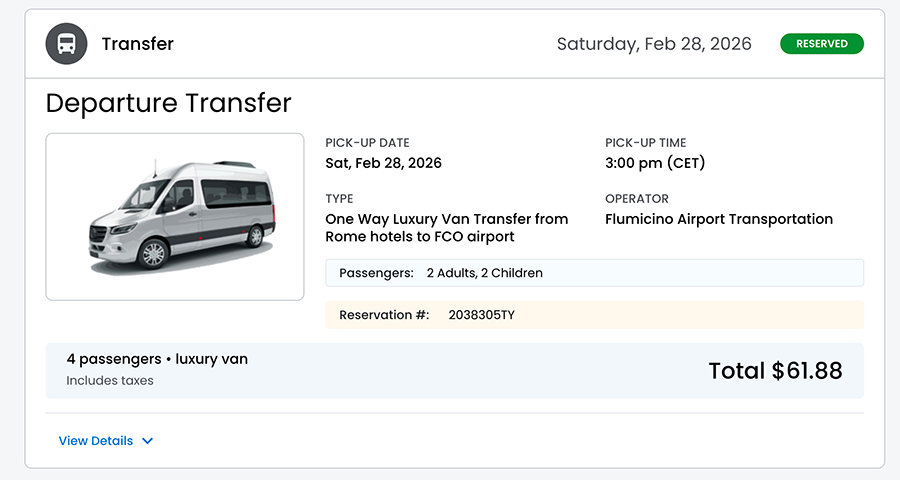Expand details with the chevron arrow

coord(147,441)
